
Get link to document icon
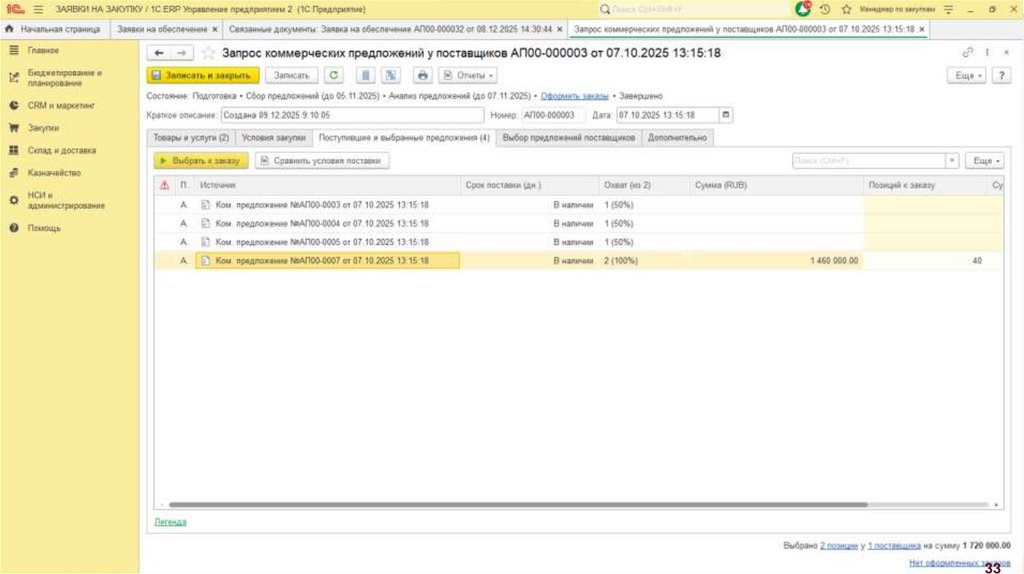[x=968, y=52]
